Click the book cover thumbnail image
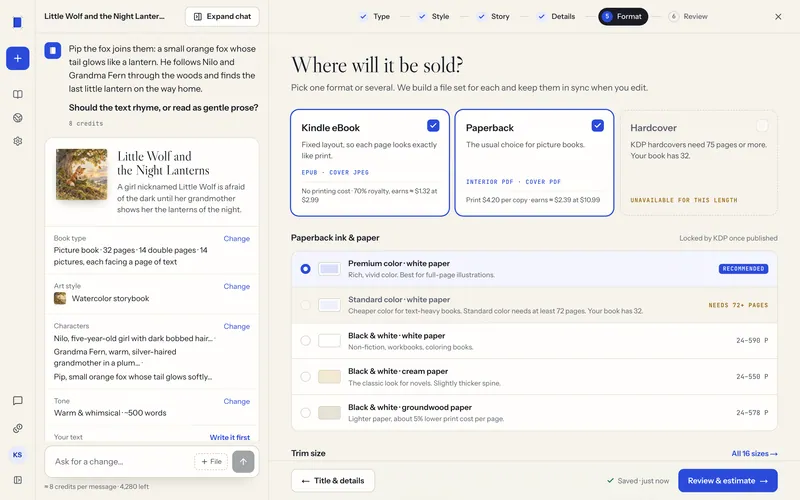The height and width of the screenshot is (500, 800). point(82,174)
